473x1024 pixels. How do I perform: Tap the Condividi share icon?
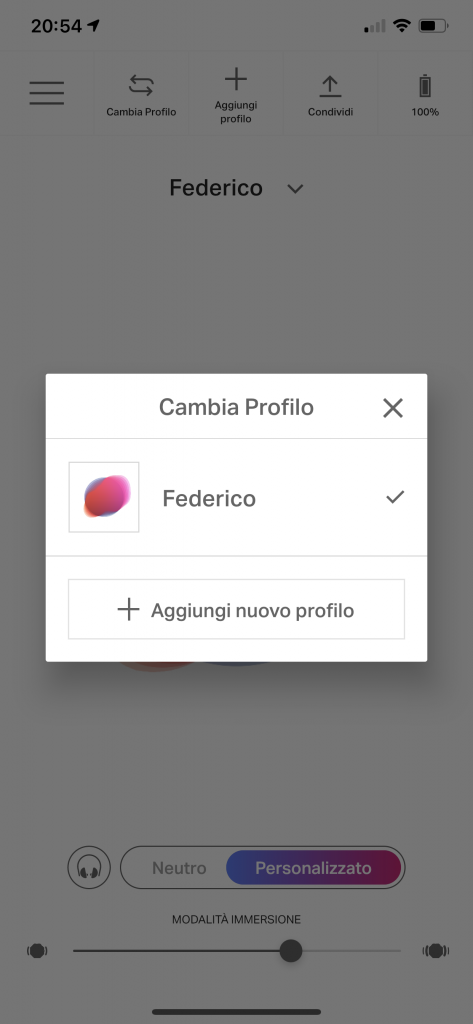pyautogui.click(x=330, y=86)
